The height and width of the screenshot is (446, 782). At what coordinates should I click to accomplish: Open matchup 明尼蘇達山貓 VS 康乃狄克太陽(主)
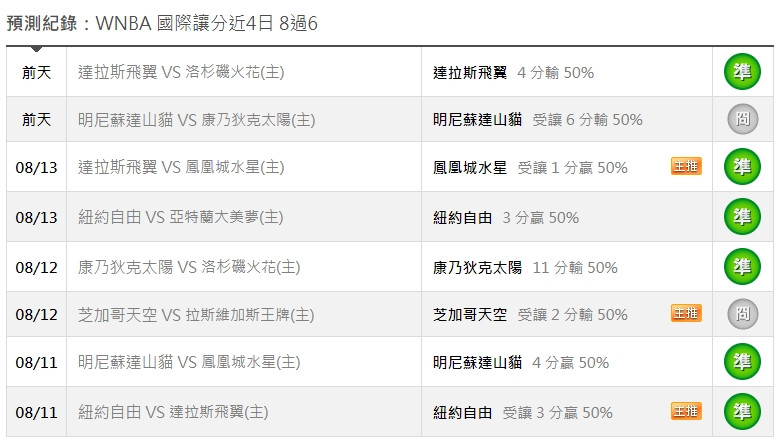196,120
